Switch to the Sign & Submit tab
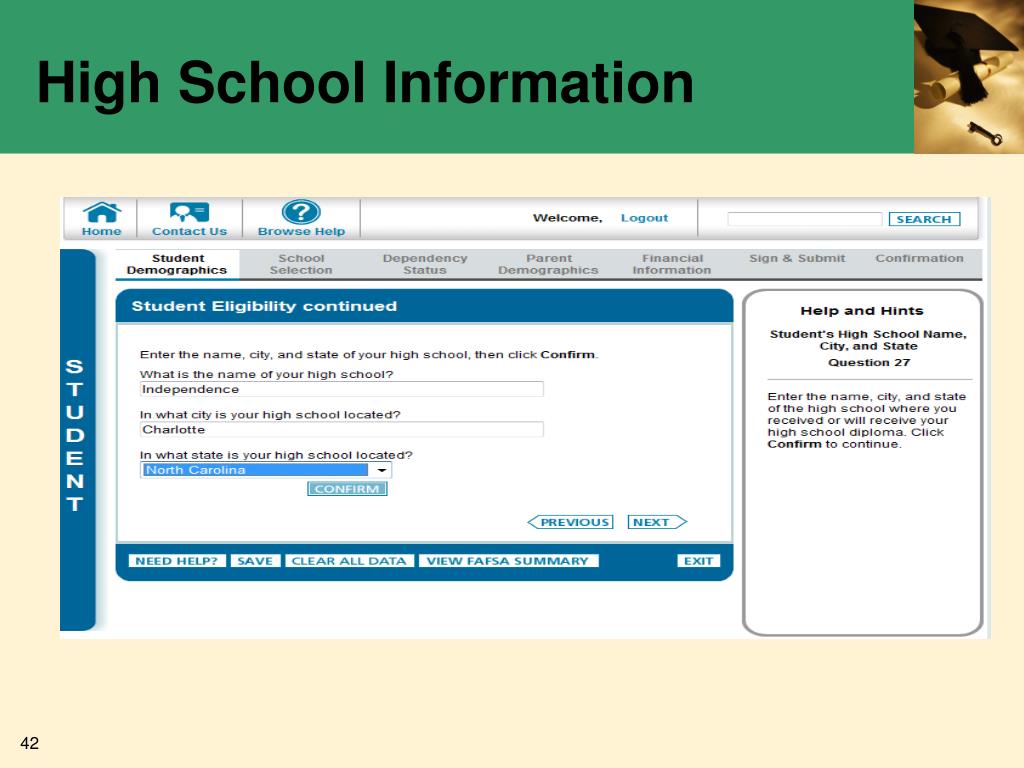This screenshot has height=768, width=1024. [x=797, y=259]
